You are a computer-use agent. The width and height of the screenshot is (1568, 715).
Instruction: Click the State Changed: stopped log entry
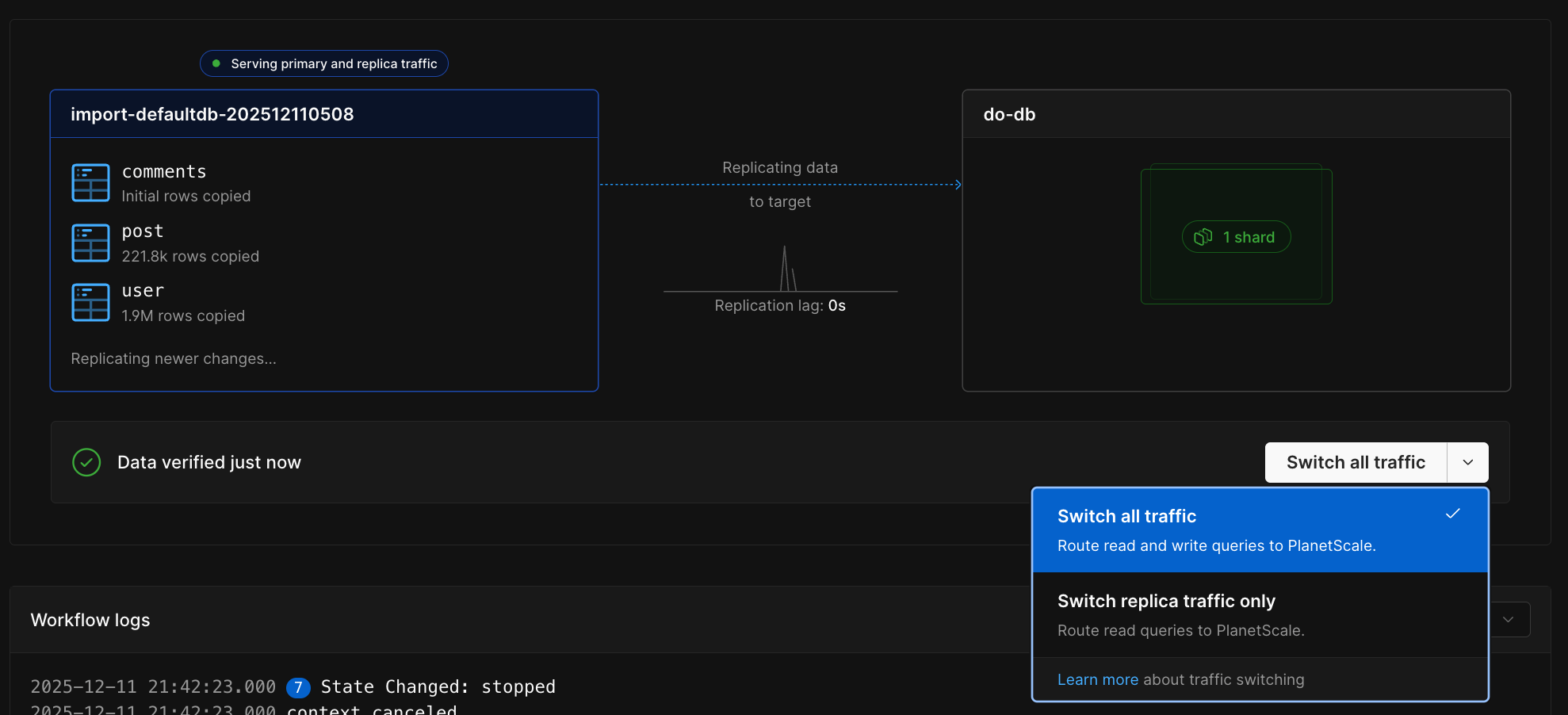[x=438, y=687]
